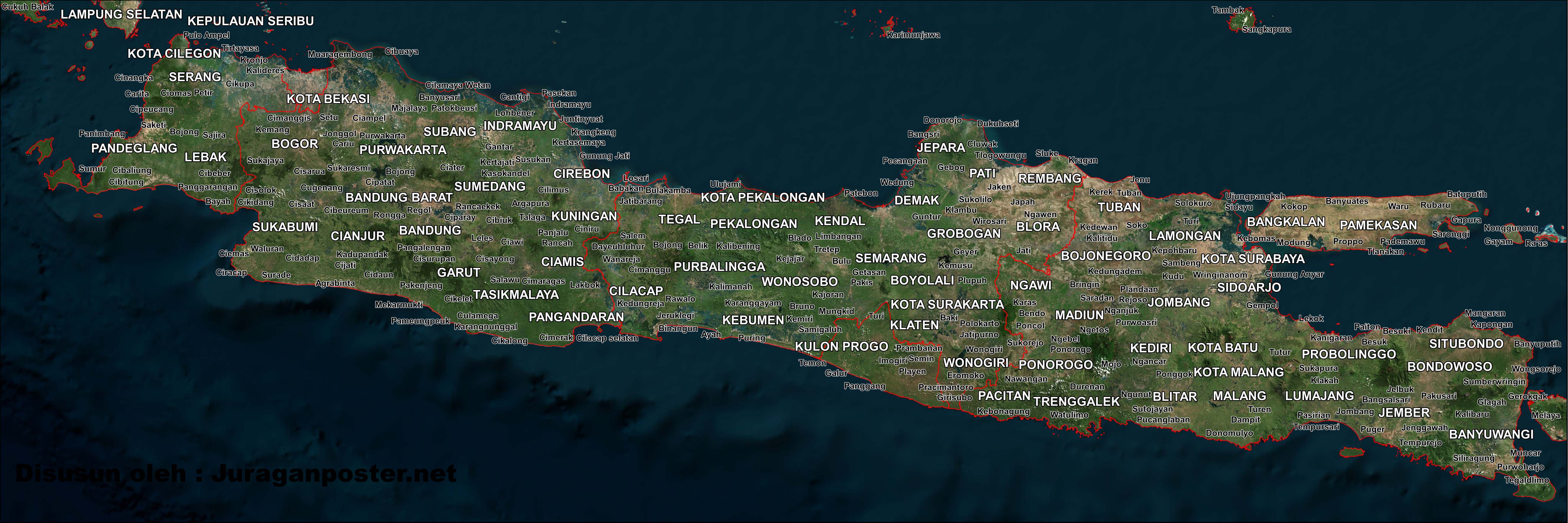This screenshot has height=523, width=1568.
Task: Click the SEMARANG region label
Action: point(892,258)
